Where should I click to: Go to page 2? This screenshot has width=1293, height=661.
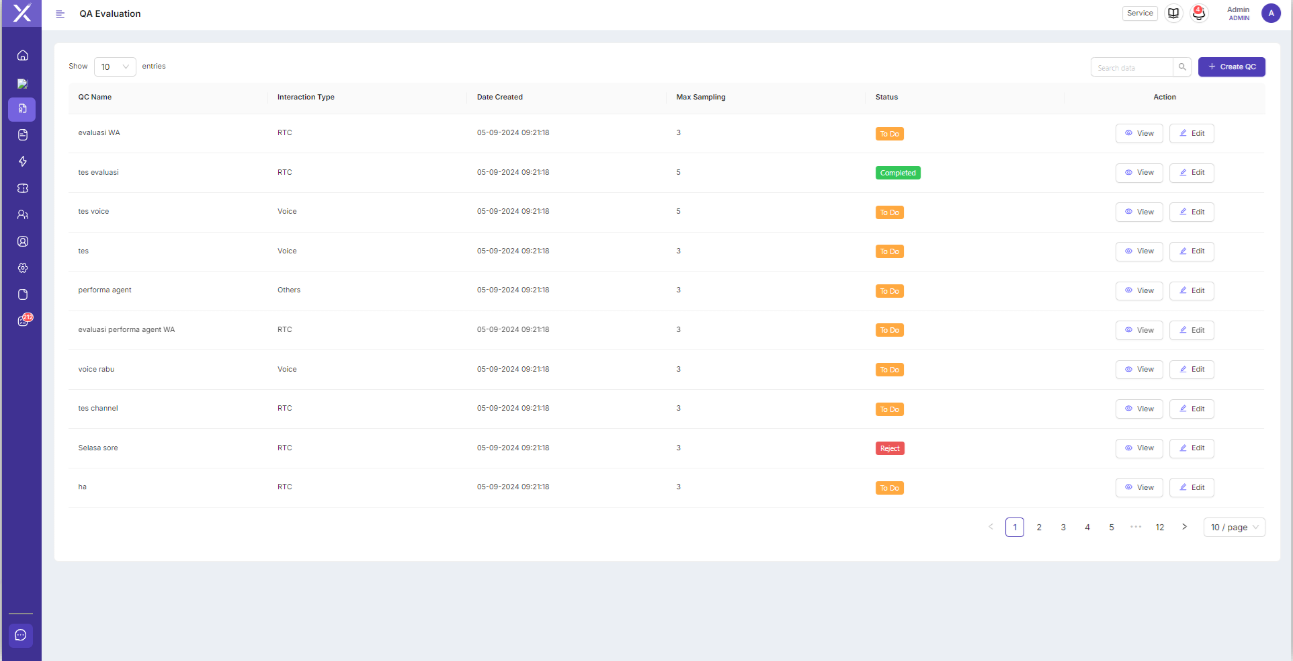[1039, 527]
